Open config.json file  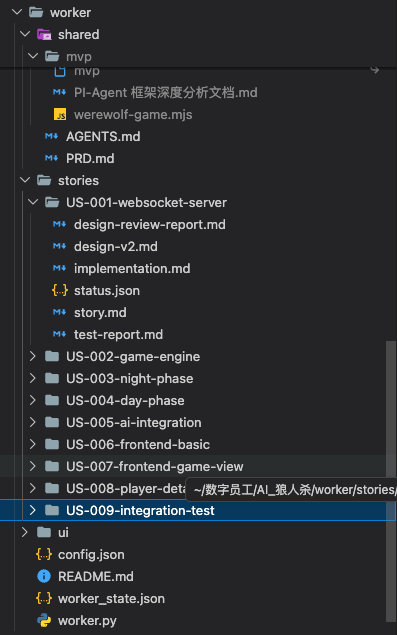pyautogui.click(x=91, y=554)
